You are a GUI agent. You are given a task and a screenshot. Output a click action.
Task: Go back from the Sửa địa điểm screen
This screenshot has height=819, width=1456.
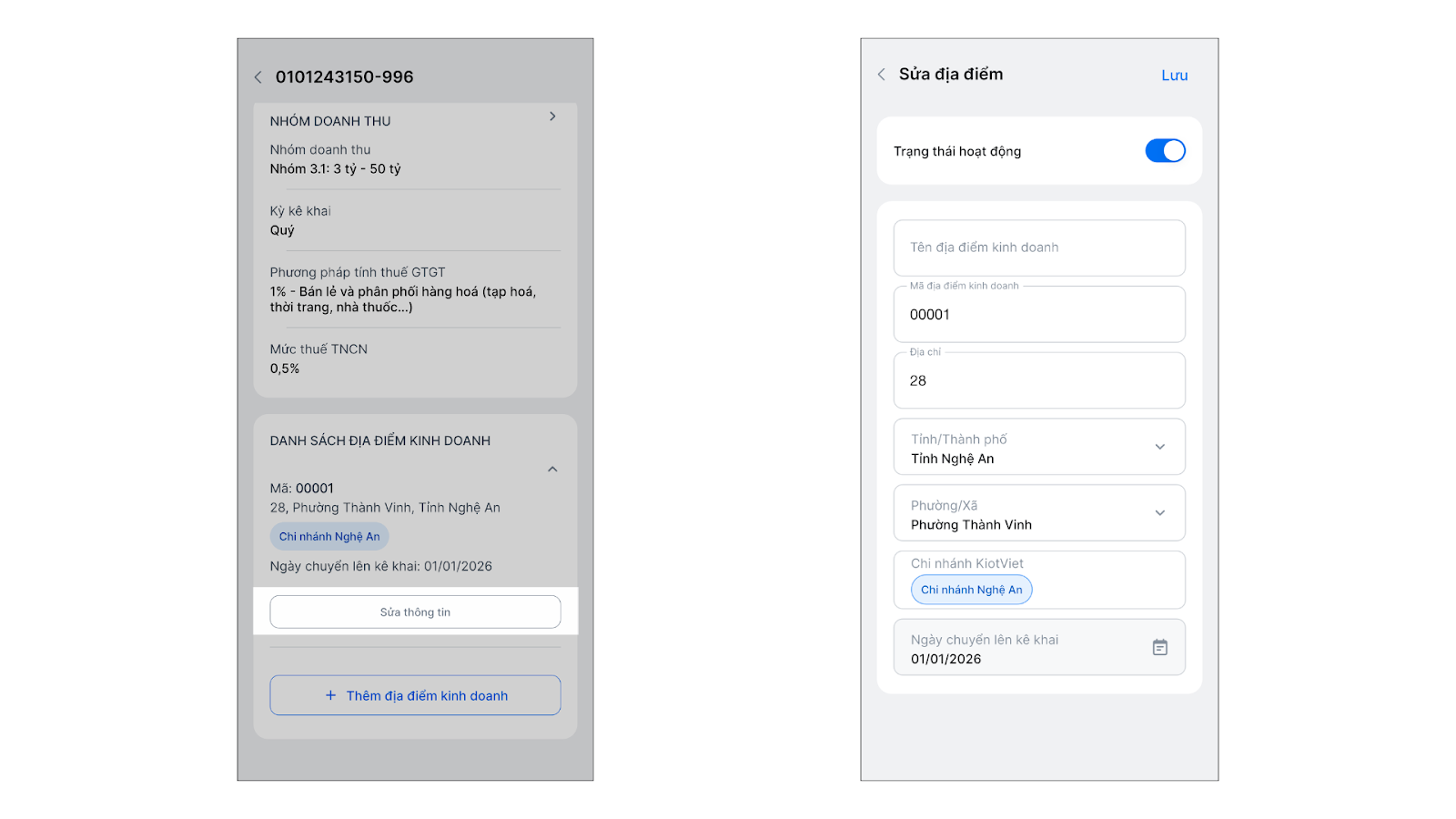pyautogui.click(x=881, y=75)
